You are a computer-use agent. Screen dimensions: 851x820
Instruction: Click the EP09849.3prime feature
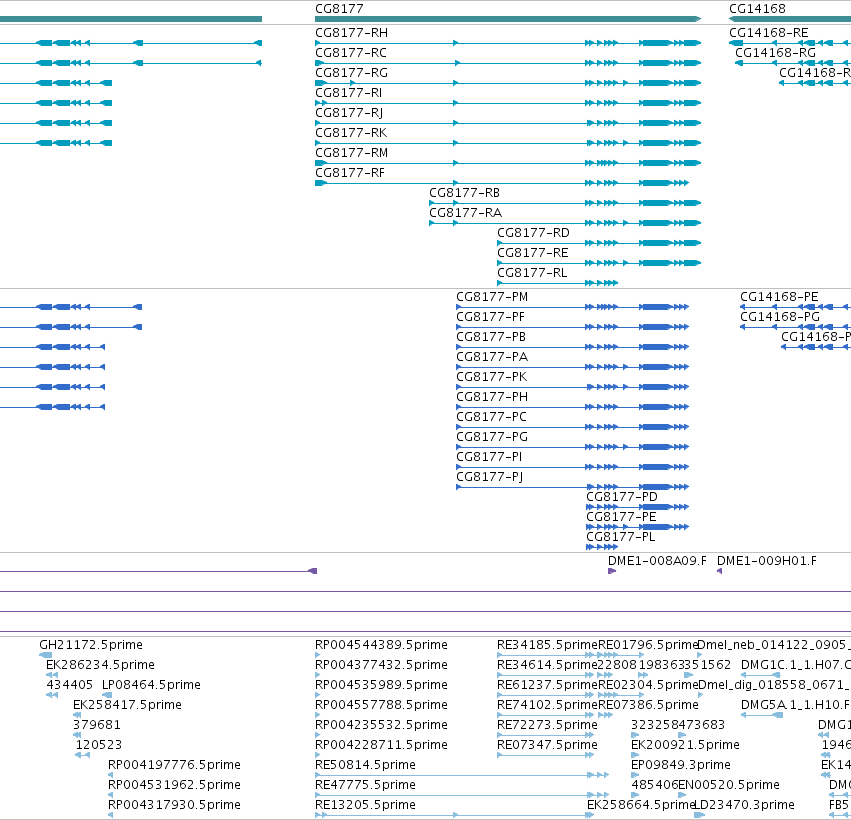click(681, 765)
